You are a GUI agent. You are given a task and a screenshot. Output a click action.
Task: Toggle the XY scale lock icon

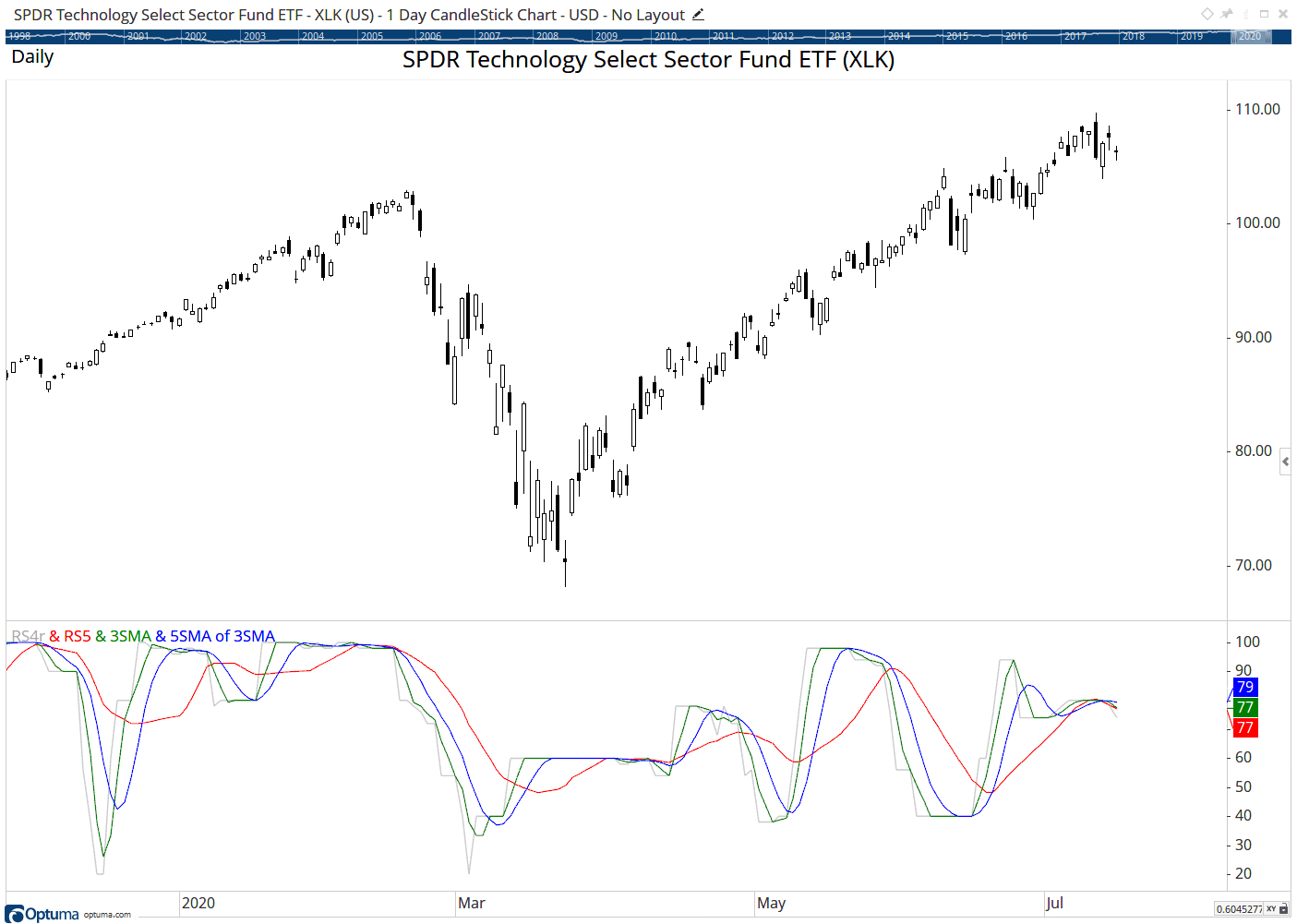[1283, 909]
